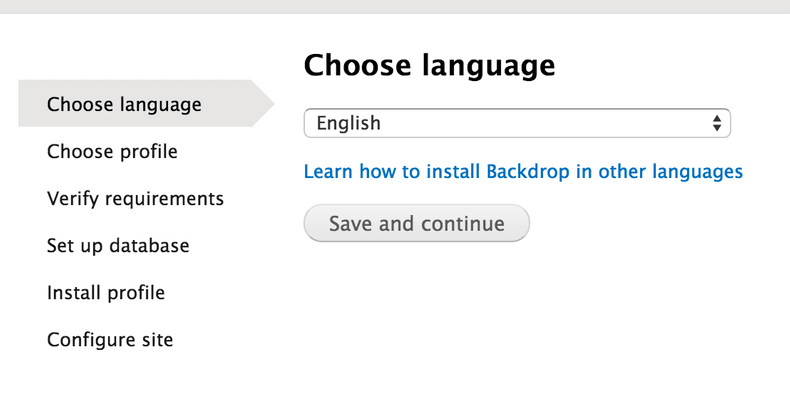
Task: Click the 'Choose language' page heading
Action: point(429,65)
